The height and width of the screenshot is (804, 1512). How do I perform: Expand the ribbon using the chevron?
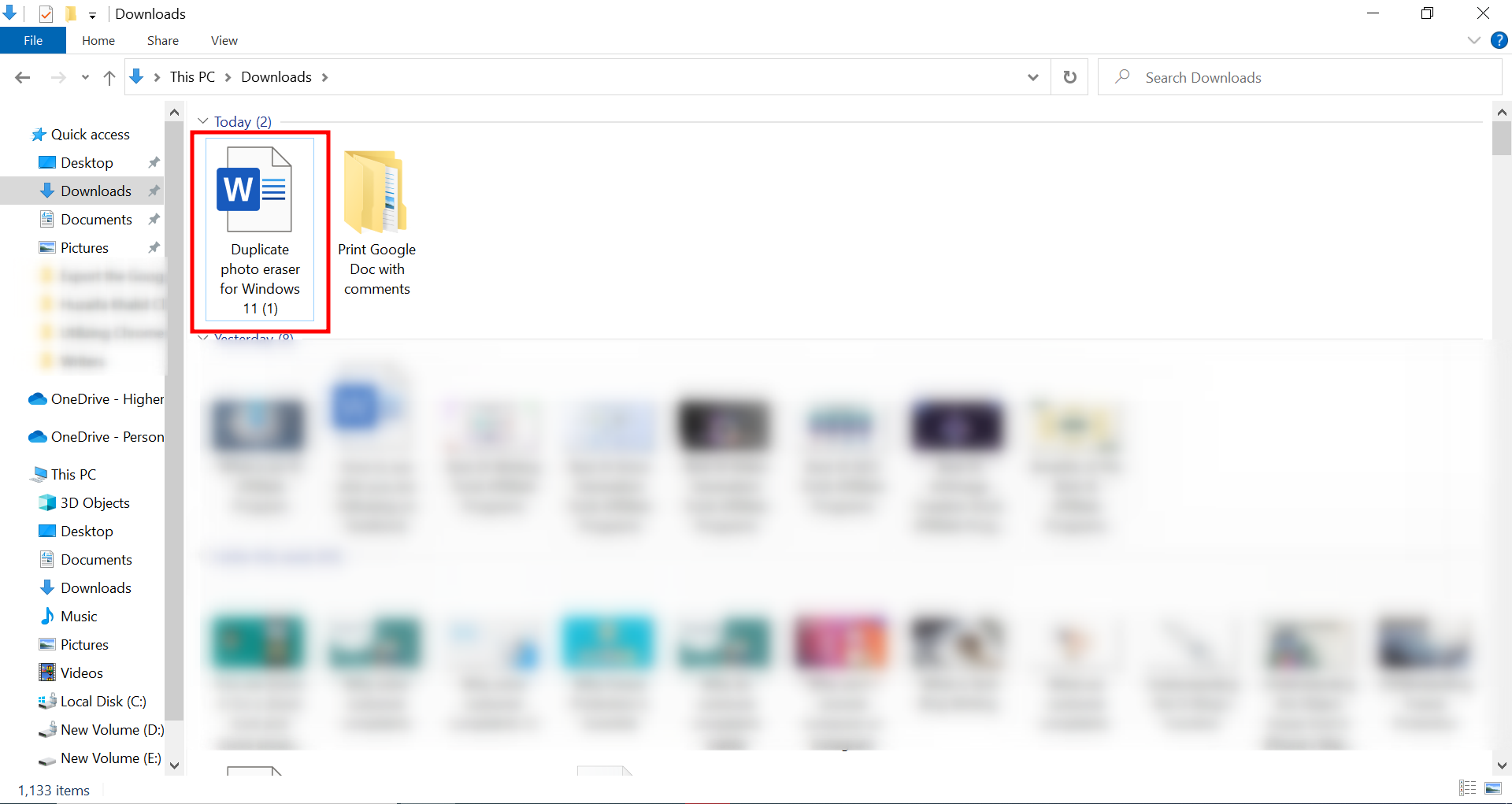(1474, 40)
